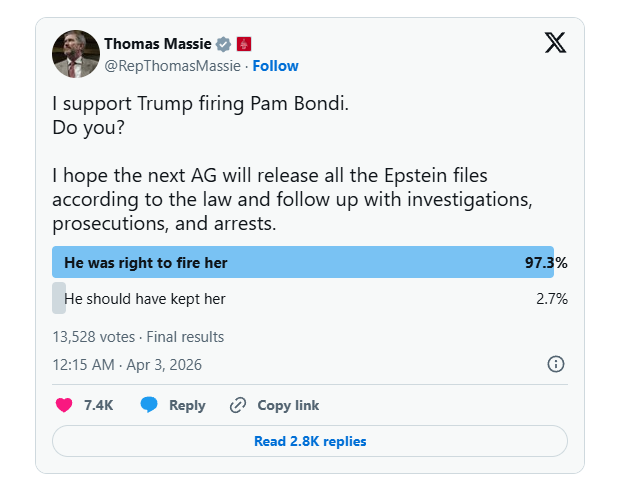Open Thomas Massie's profile picture

point(76,54)
